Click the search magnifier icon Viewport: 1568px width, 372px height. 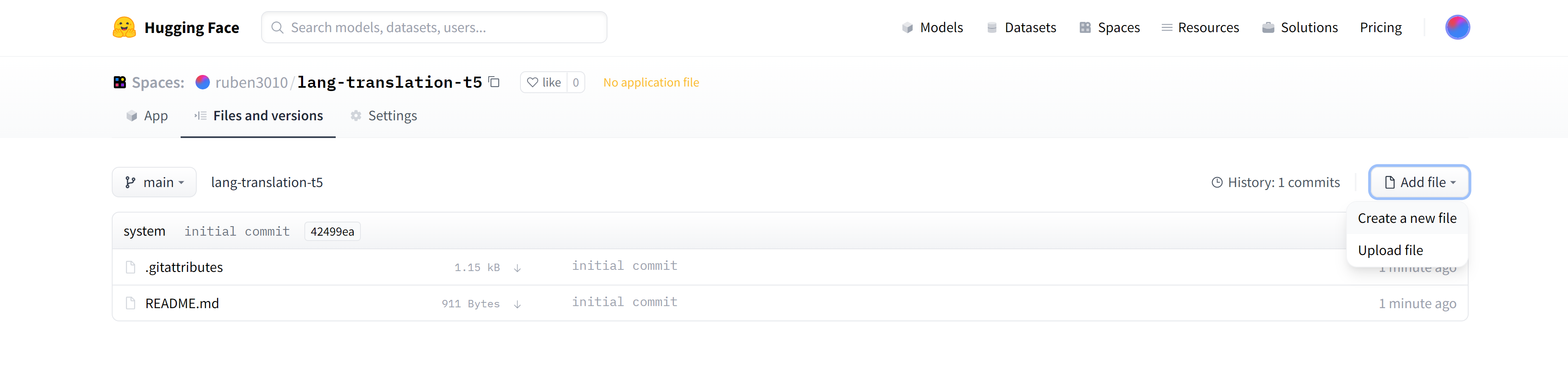[278, 27]
